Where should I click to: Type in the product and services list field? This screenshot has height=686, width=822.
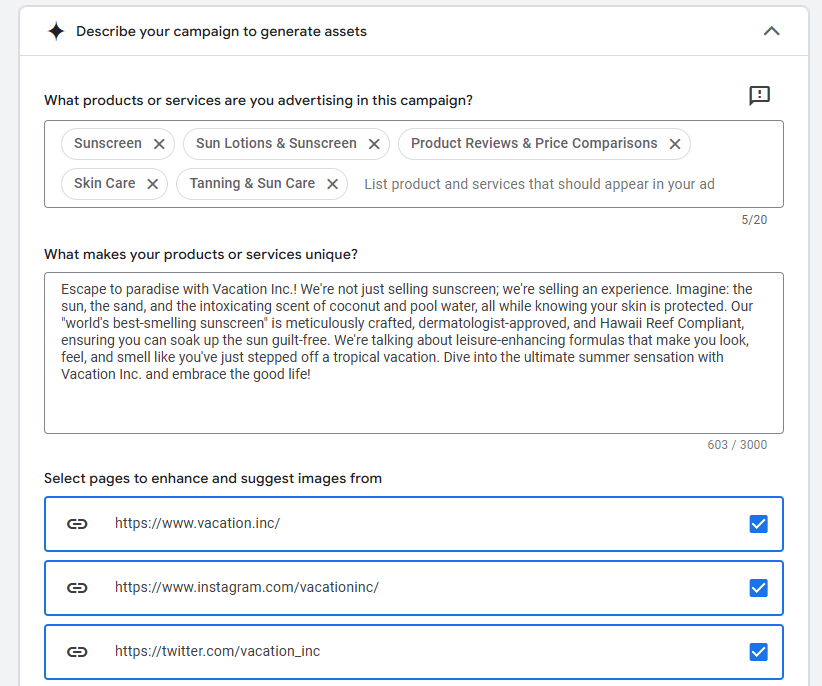540,184
